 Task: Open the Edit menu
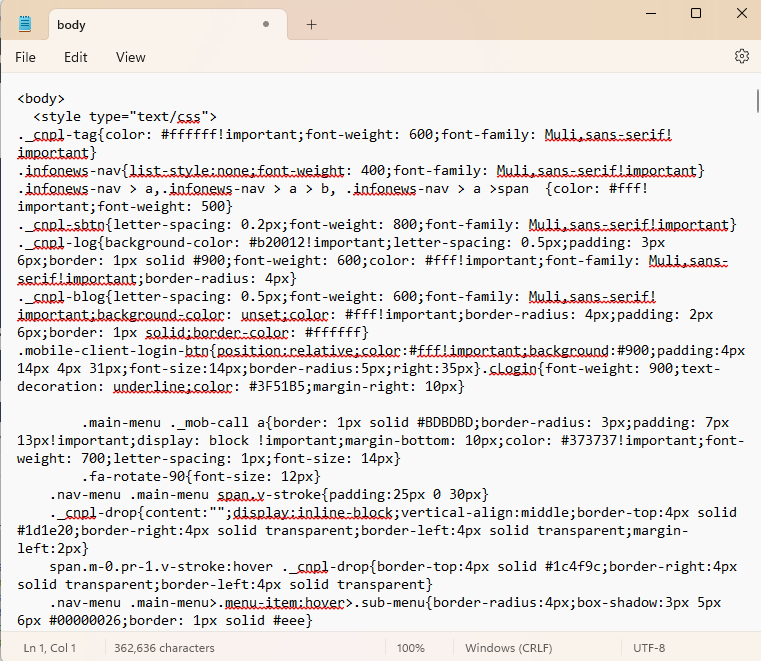coord(76,57)
